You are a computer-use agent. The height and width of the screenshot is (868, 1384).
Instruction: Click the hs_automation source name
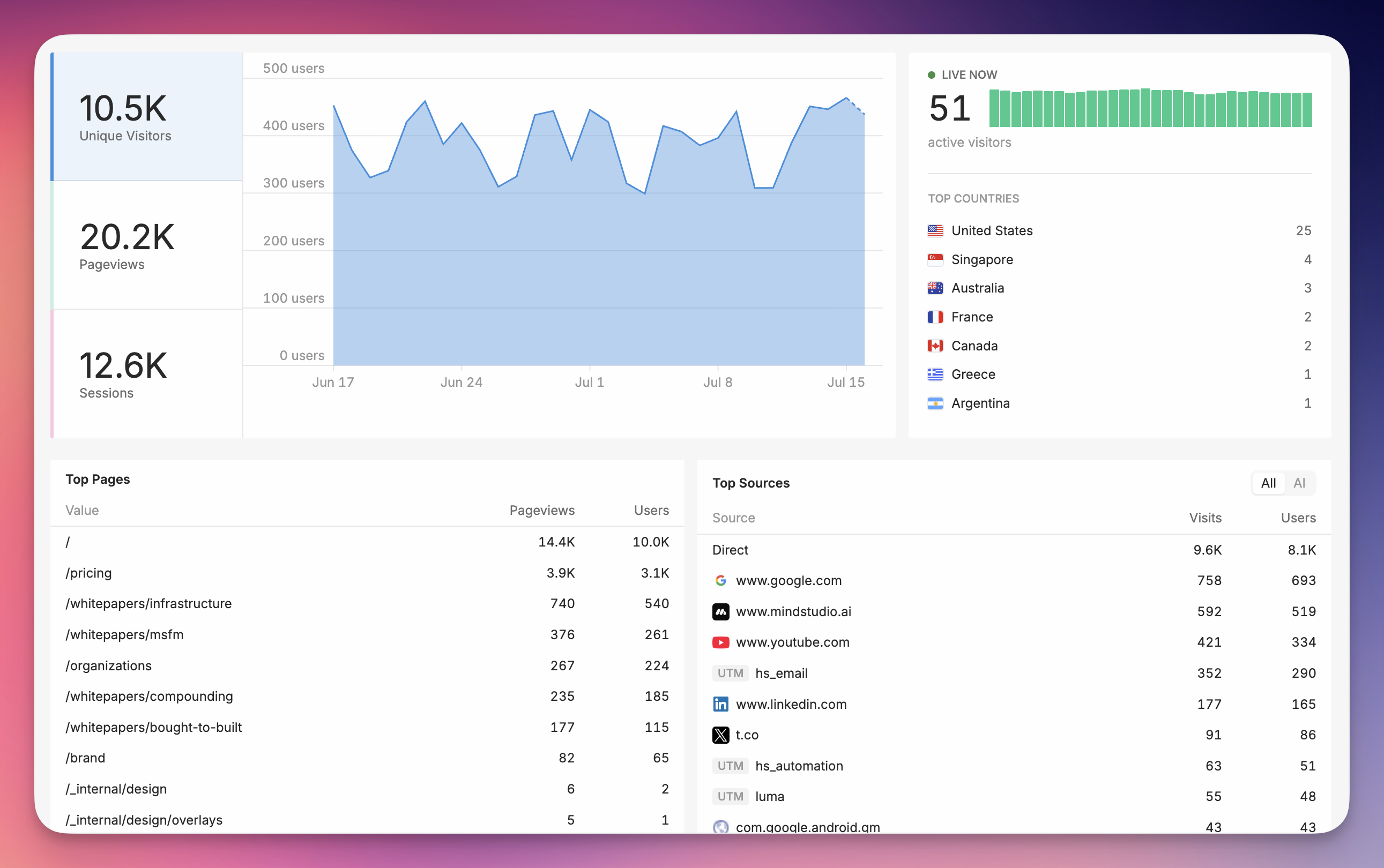pyautogui.click(x=799, y=766)
